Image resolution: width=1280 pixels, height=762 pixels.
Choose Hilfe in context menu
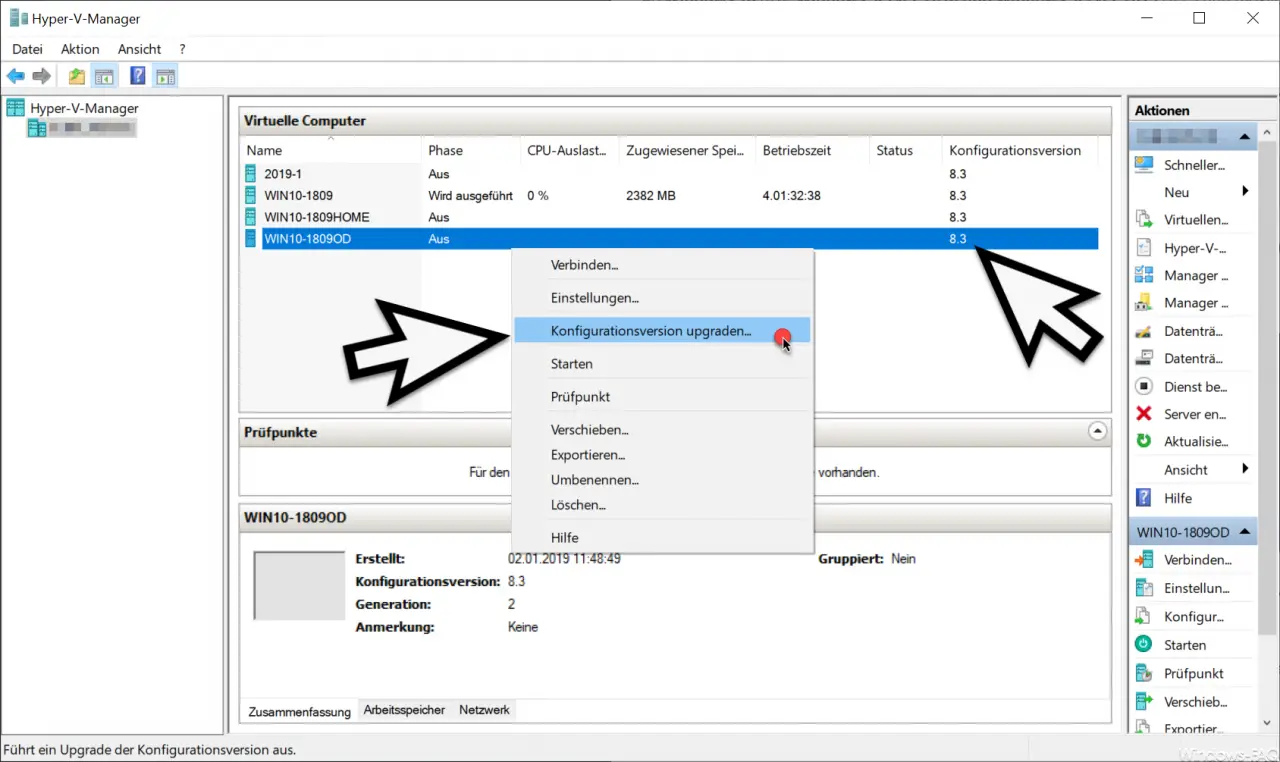pyautogui.click(x=662, y=538)
